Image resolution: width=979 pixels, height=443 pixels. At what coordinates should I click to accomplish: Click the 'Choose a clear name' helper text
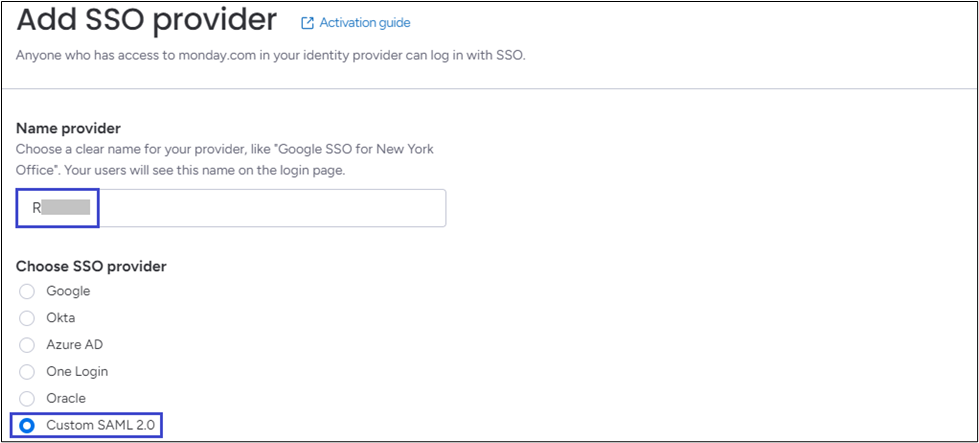225,148
